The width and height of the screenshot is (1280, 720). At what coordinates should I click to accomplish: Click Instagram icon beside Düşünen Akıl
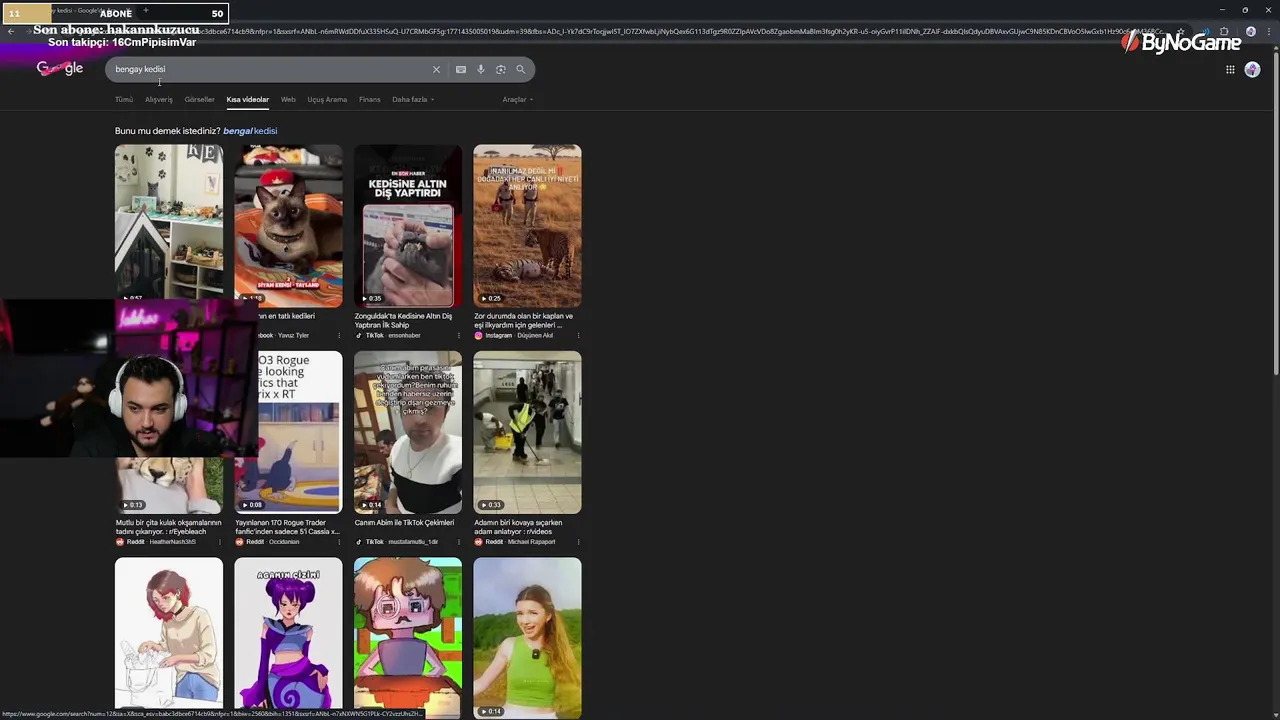click(478, 335)
